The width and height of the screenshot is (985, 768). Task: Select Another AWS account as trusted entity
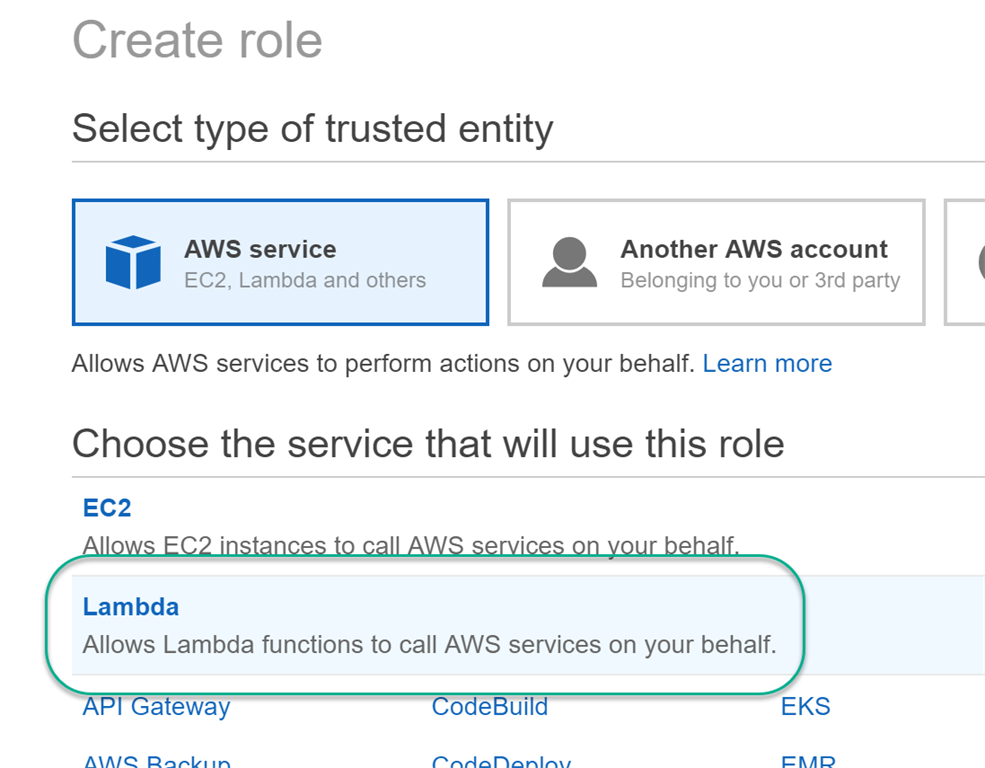(715, 262)
